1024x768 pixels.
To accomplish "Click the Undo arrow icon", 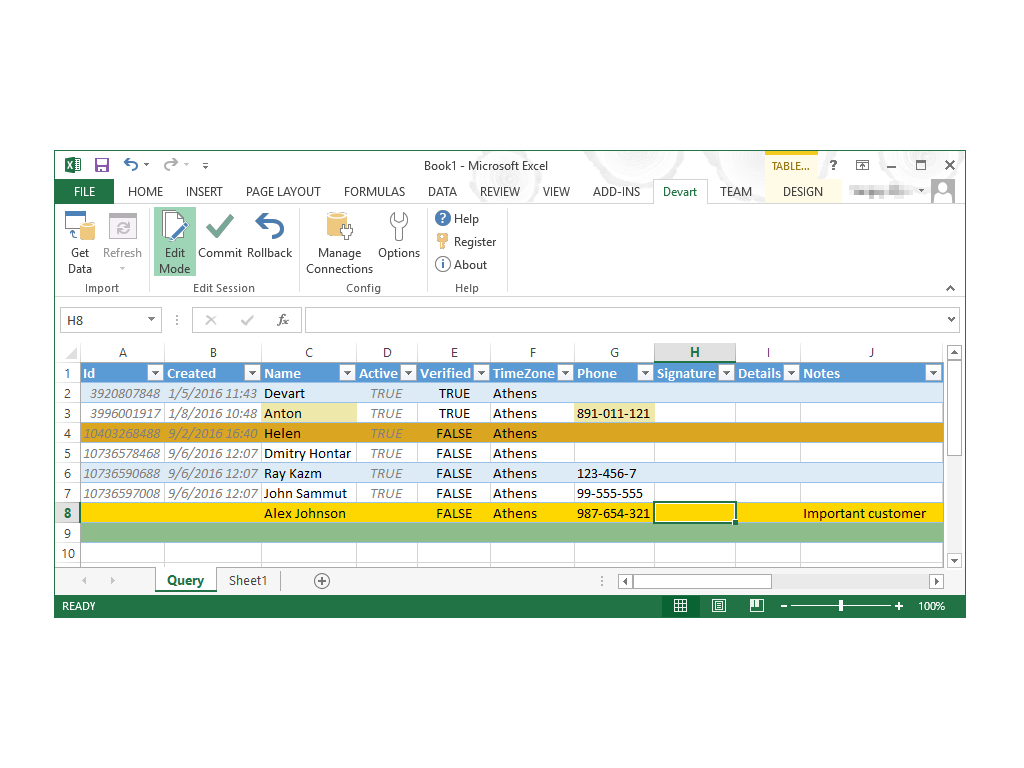I will 131,165.
